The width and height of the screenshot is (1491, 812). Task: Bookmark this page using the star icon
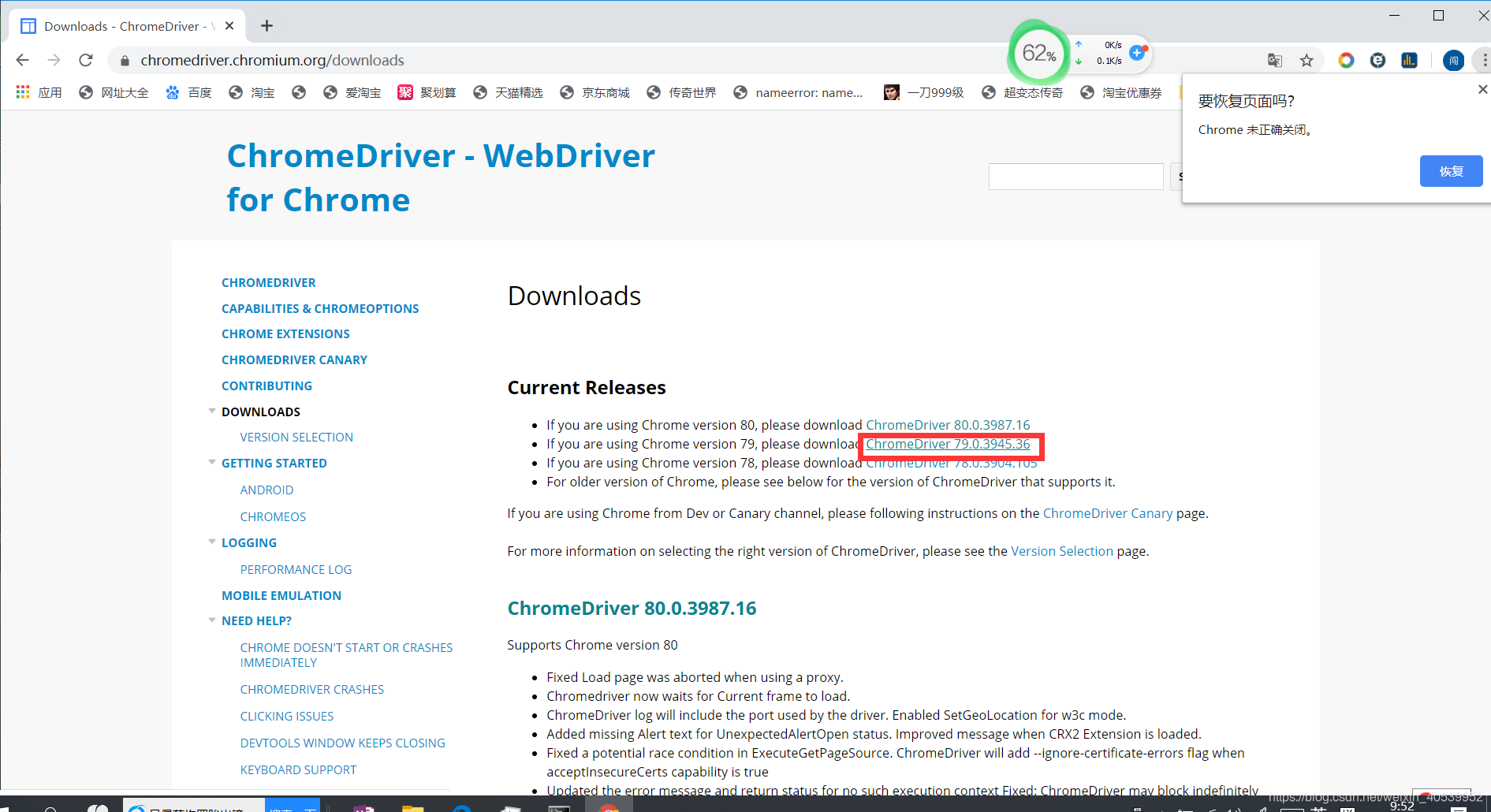tap(1306, 60)
